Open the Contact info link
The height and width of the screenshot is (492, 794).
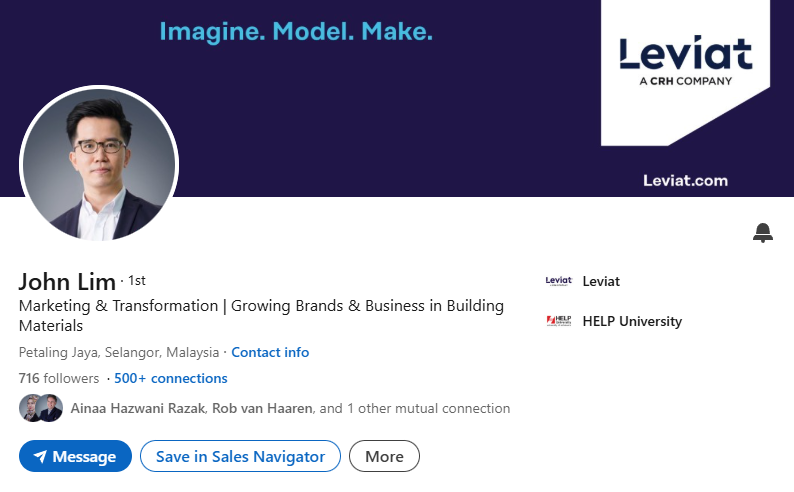pos(270,352)
